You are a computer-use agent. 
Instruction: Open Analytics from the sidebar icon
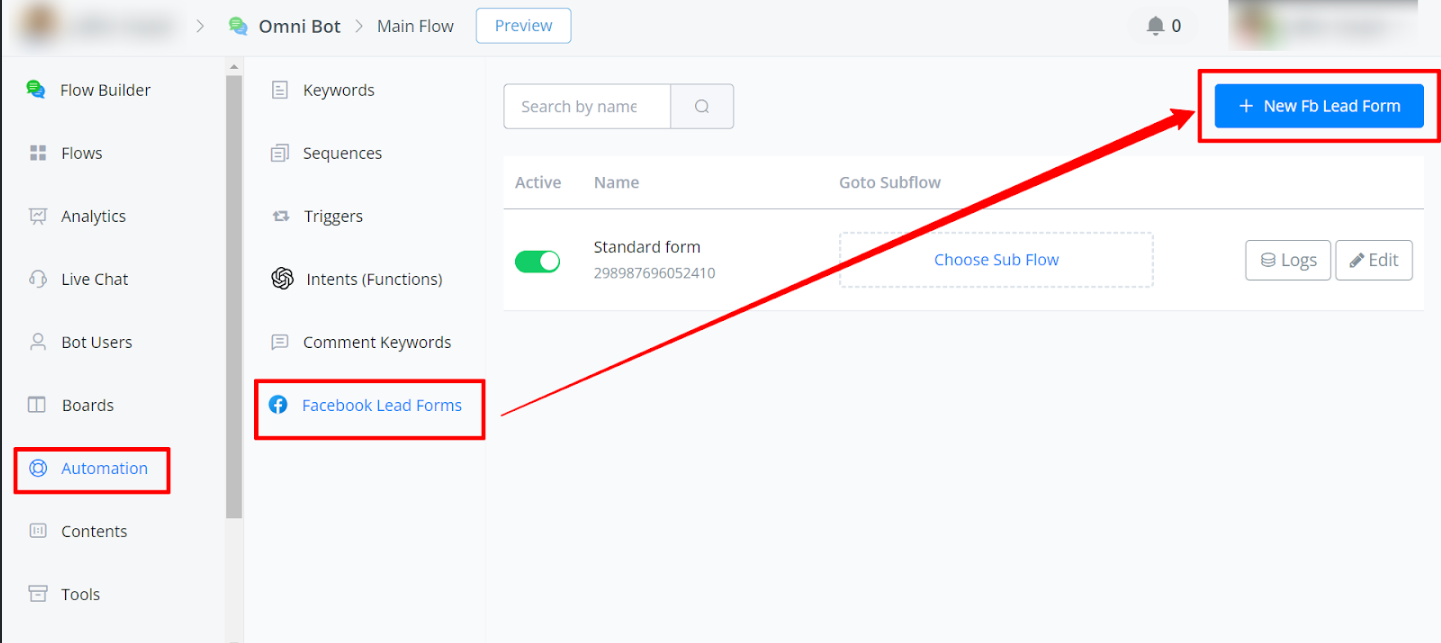click(38, 216)
